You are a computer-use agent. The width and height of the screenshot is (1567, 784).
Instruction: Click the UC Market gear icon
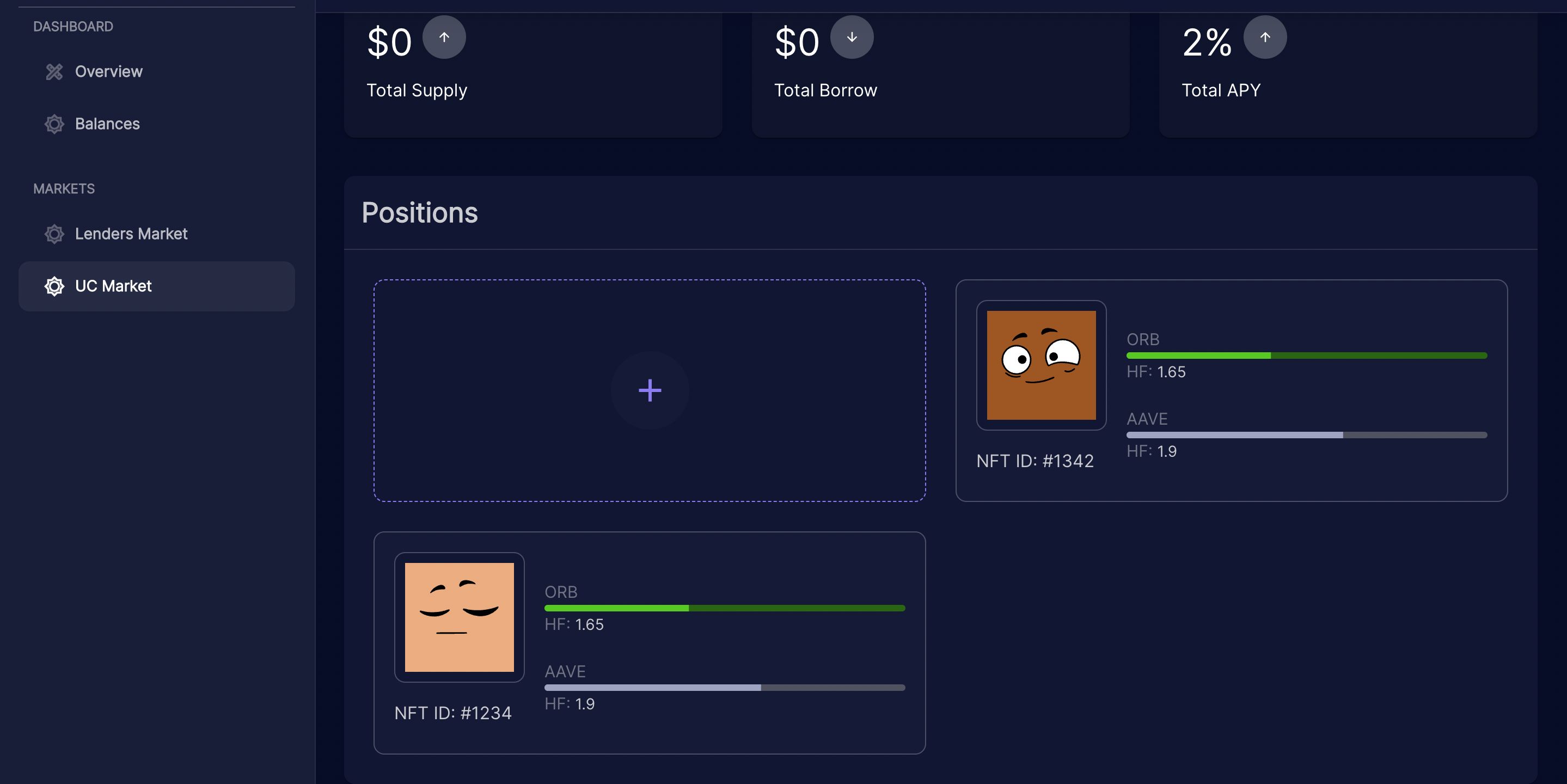pyautogui.click(x=53, y=285)
